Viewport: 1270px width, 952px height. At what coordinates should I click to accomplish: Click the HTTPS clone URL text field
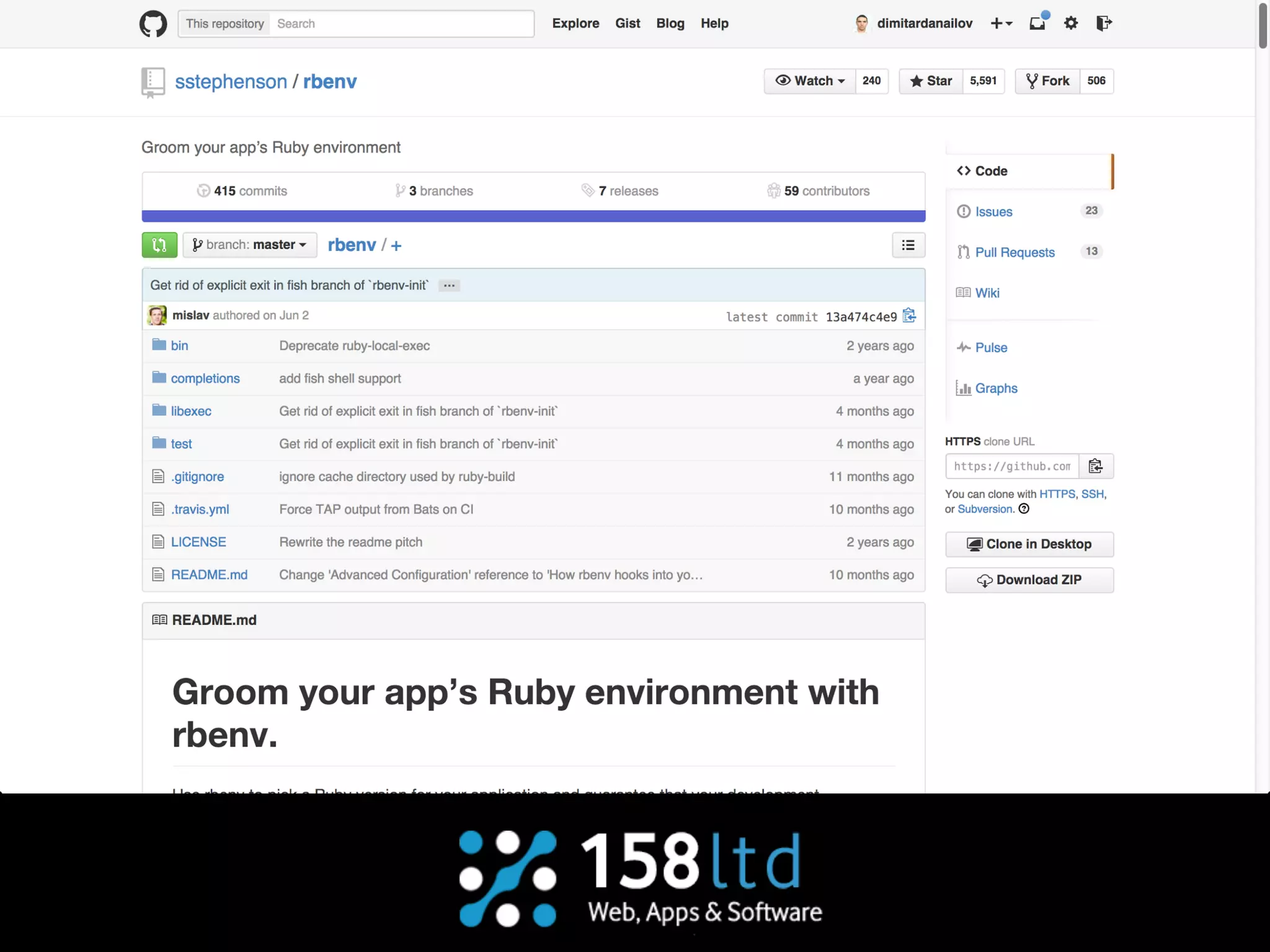[x=1012, y=466]
